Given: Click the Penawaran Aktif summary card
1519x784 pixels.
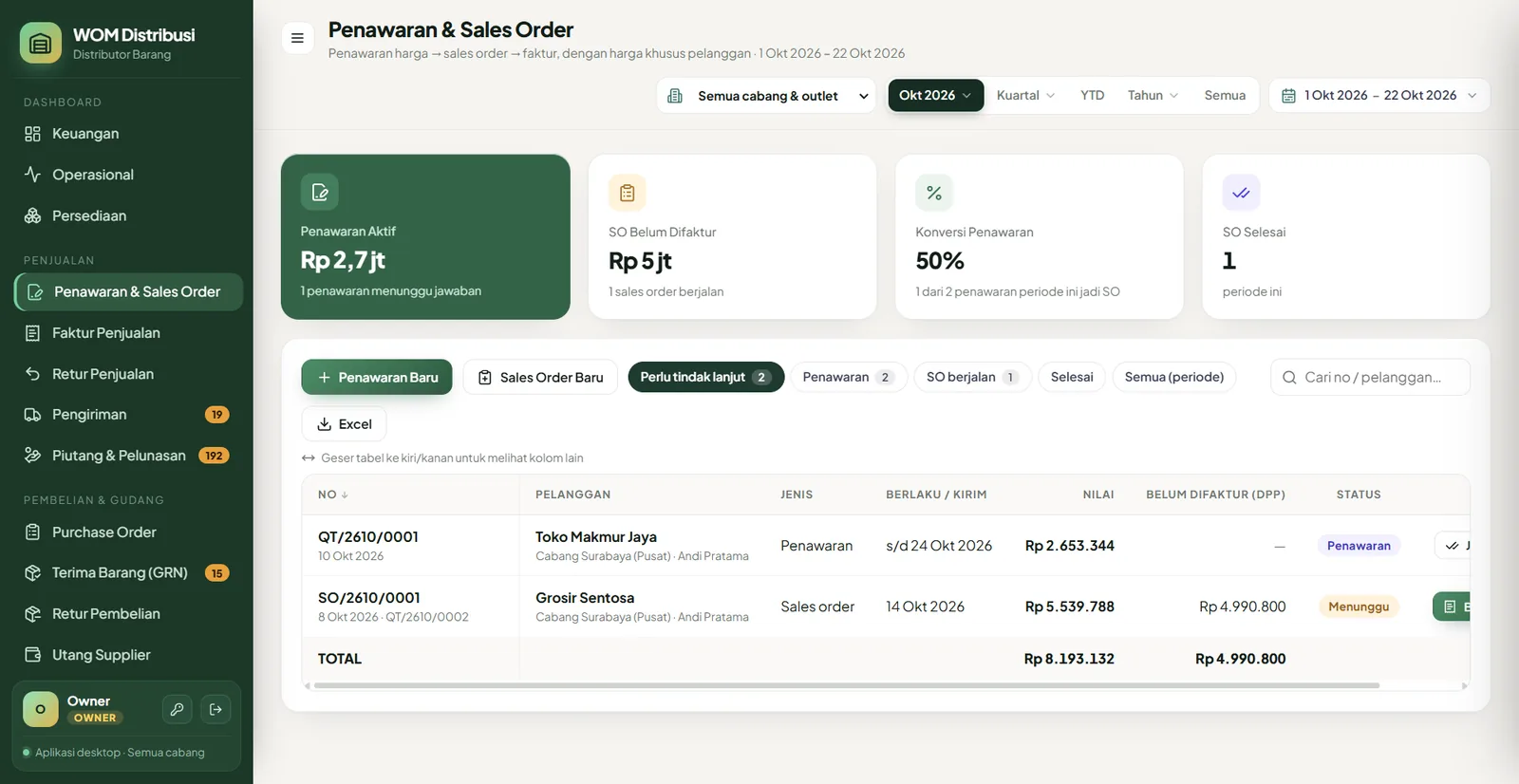Looking at the screenshot, I should [425, 237].
